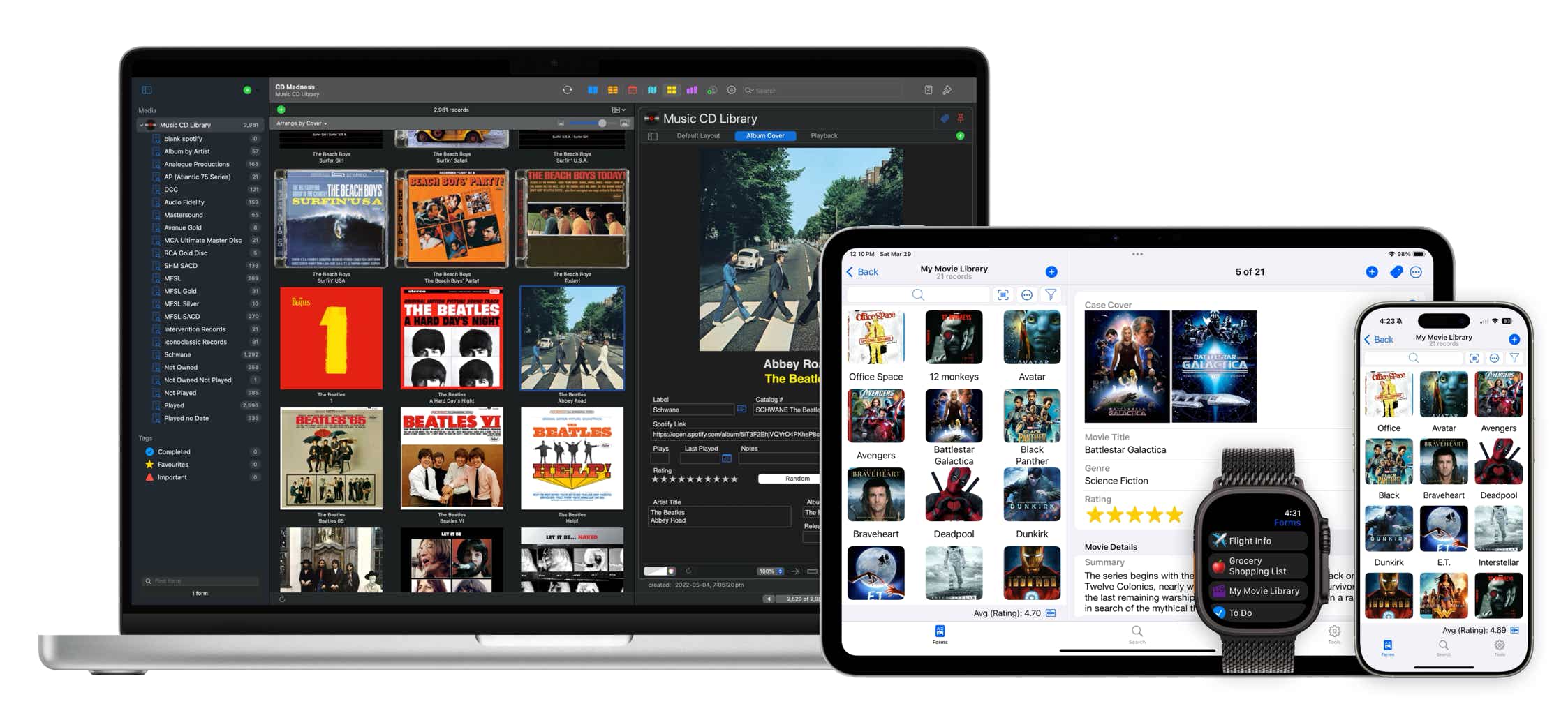1568x727 pixels.
Task: Click the pick list icon next to Label field
Action: tap(741, 410)
